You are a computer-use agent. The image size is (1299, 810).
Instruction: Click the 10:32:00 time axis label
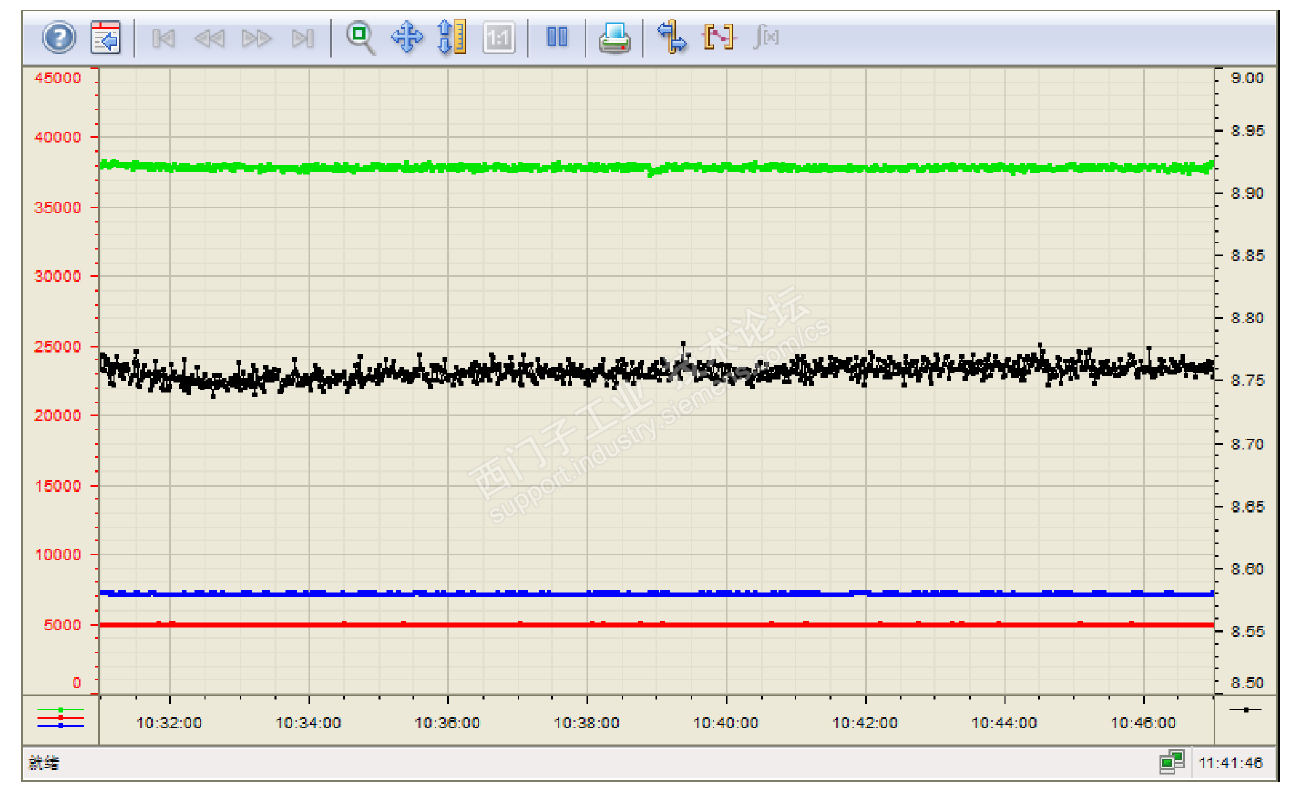click(x=170, y=722)
